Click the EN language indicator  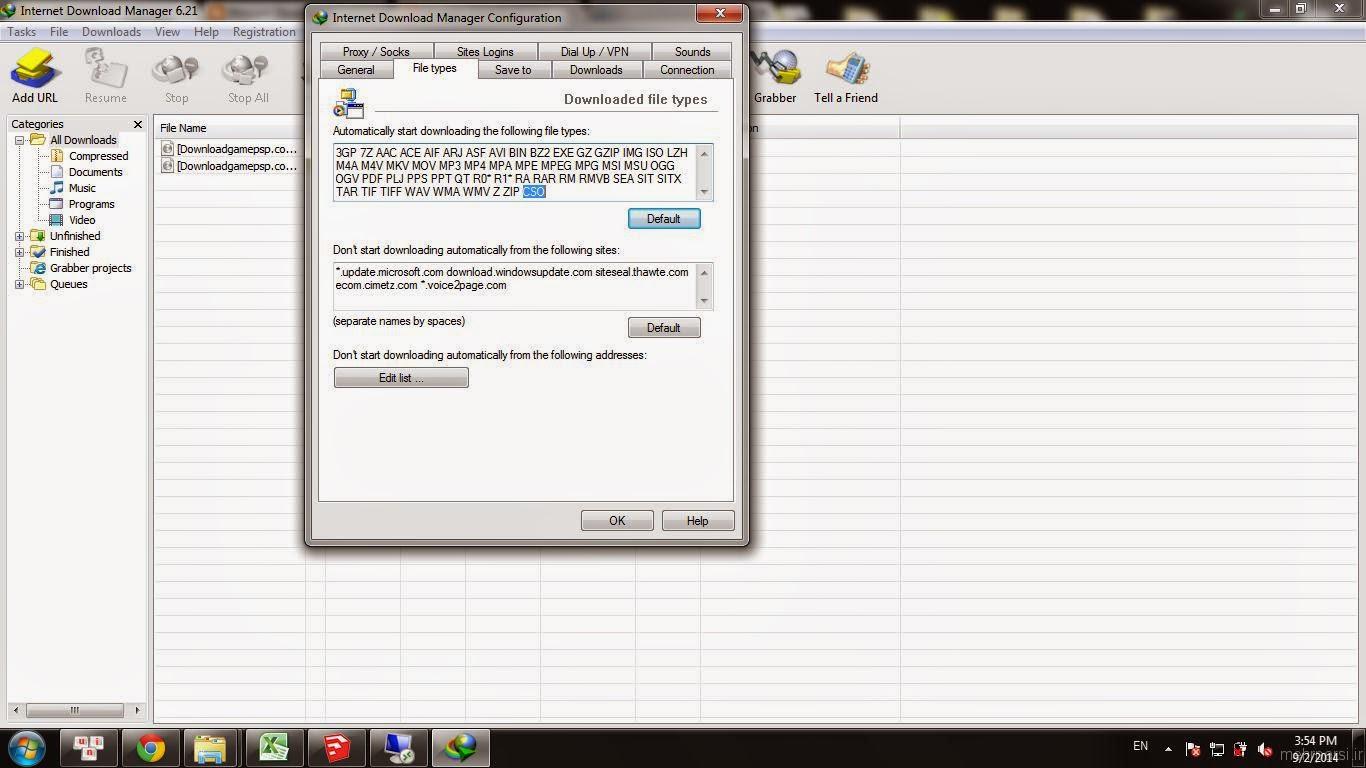1140,746
